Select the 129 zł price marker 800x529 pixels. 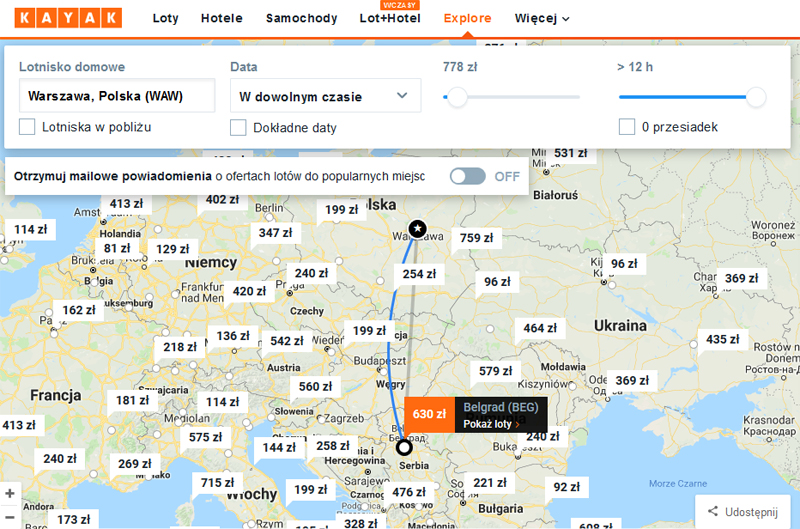[x=172, y=249]
